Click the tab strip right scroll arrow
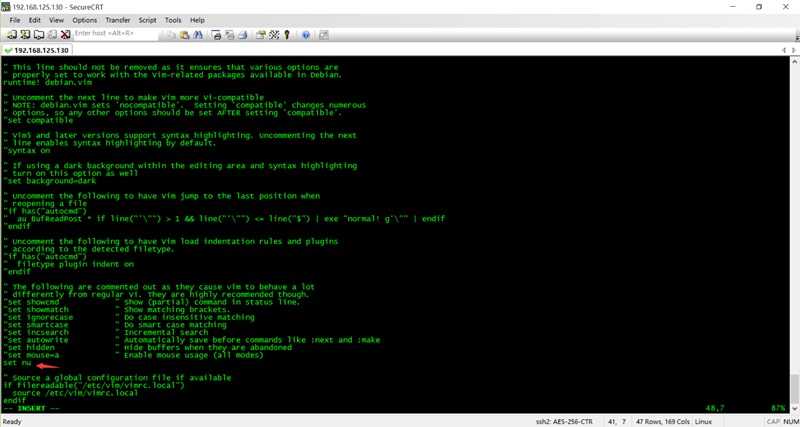Image resolution: width=800 pixels, height=427 pixels. tap(794, 51)
